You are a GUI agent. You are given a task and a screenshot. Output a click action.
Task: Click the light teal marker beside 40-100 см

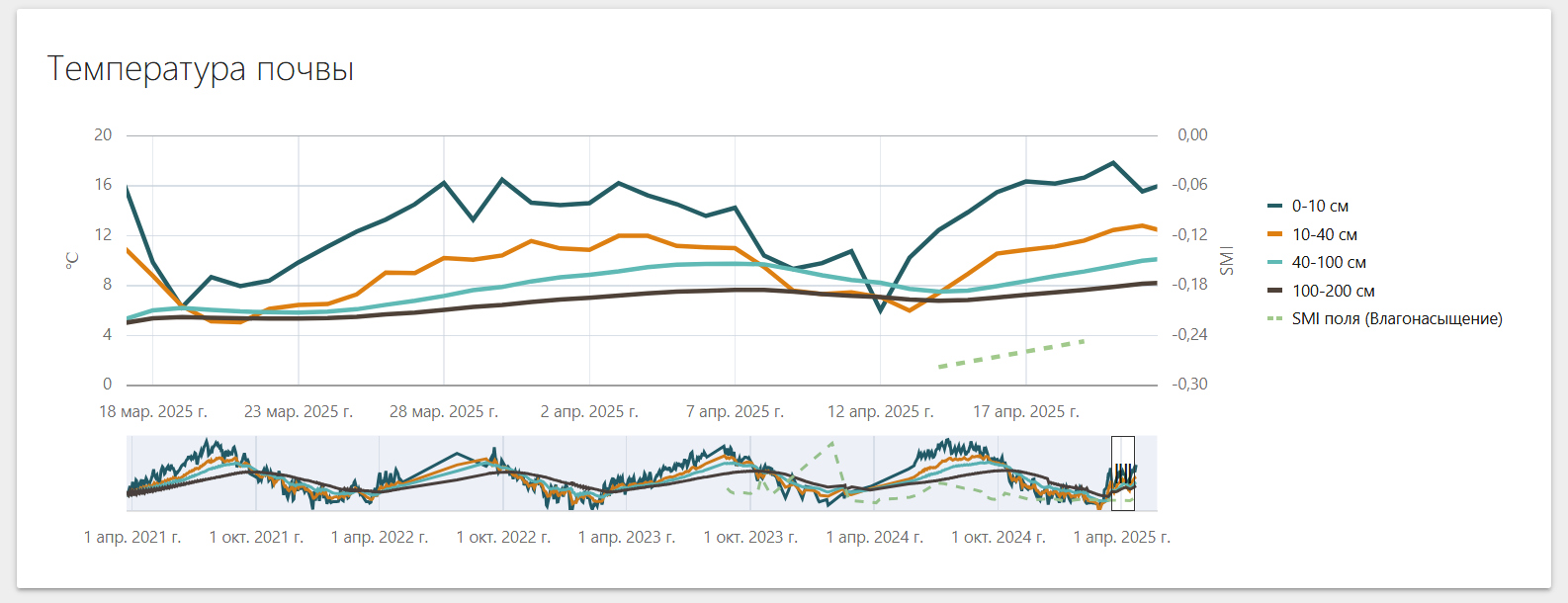[1274, 263]
